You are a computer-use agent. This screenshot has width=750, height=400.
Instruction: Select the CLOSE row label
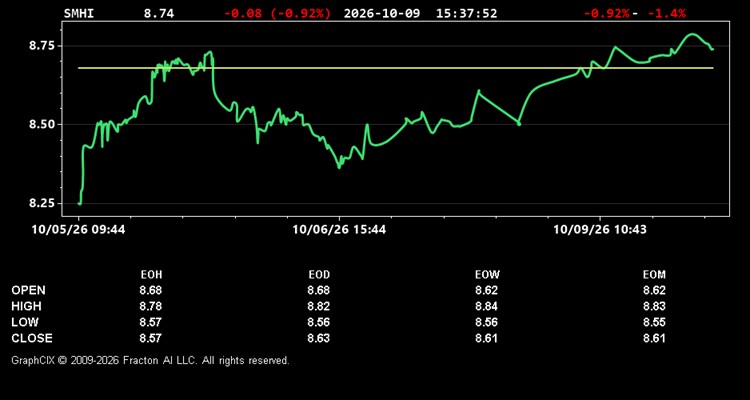point(32,338)
